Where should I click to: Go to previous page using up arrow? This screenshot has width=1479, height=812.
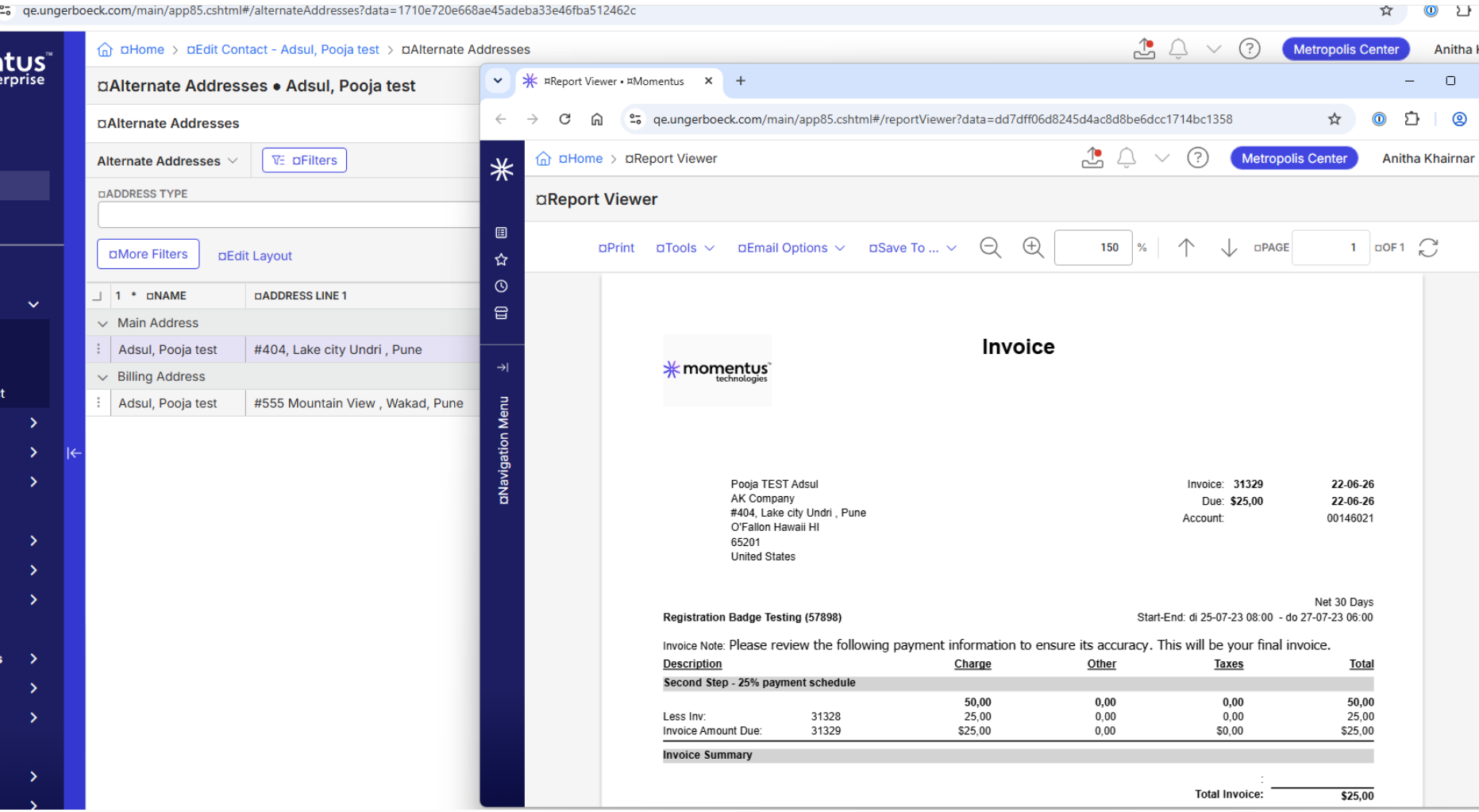pyautogui.click(x=1186, y=248)
